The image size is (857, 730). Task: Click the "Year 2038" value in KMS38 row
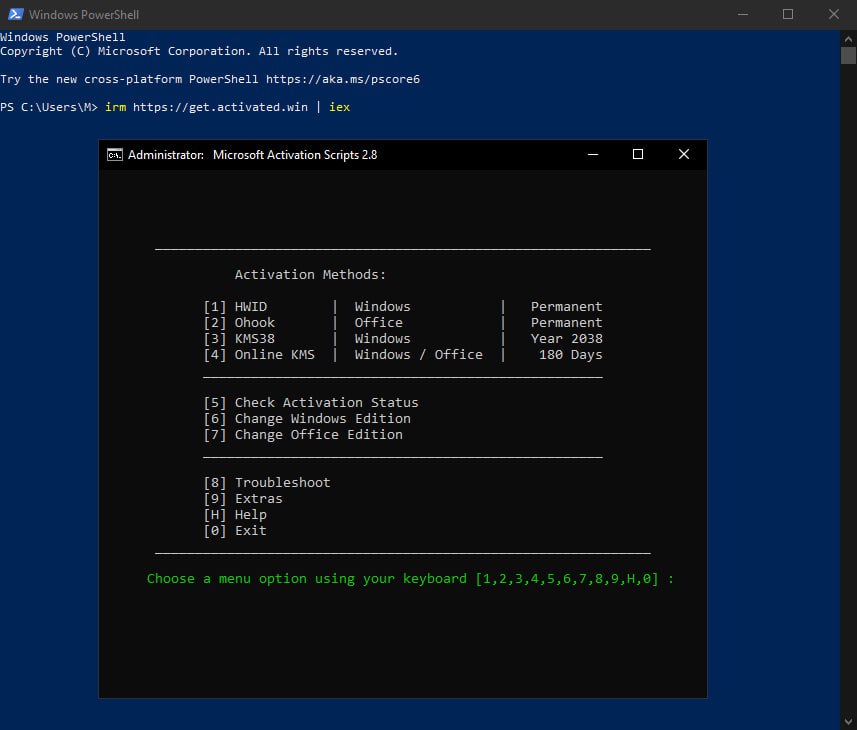[x=567, y=339]
